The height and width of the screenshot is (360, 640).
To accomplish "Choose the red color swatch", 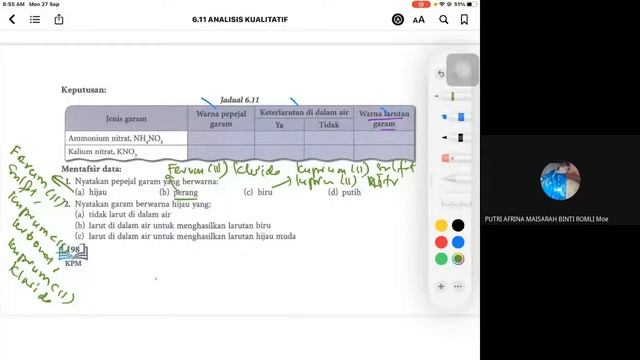I will tap(441, 242).
